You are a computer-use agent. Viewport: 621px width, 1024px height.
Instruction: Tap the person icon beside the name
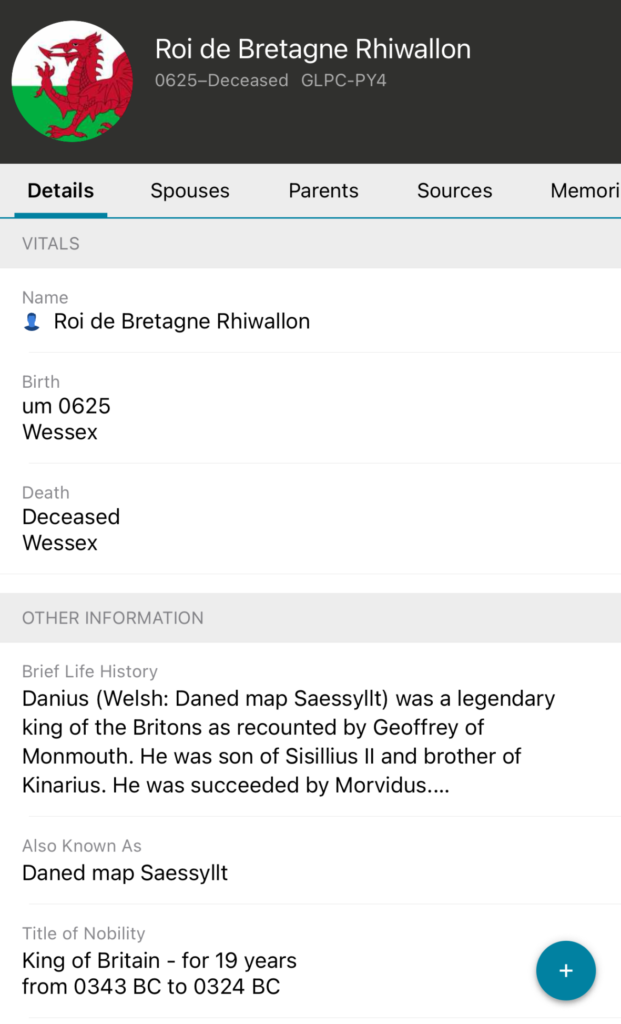pyautogui.click(x=32, y=322)
